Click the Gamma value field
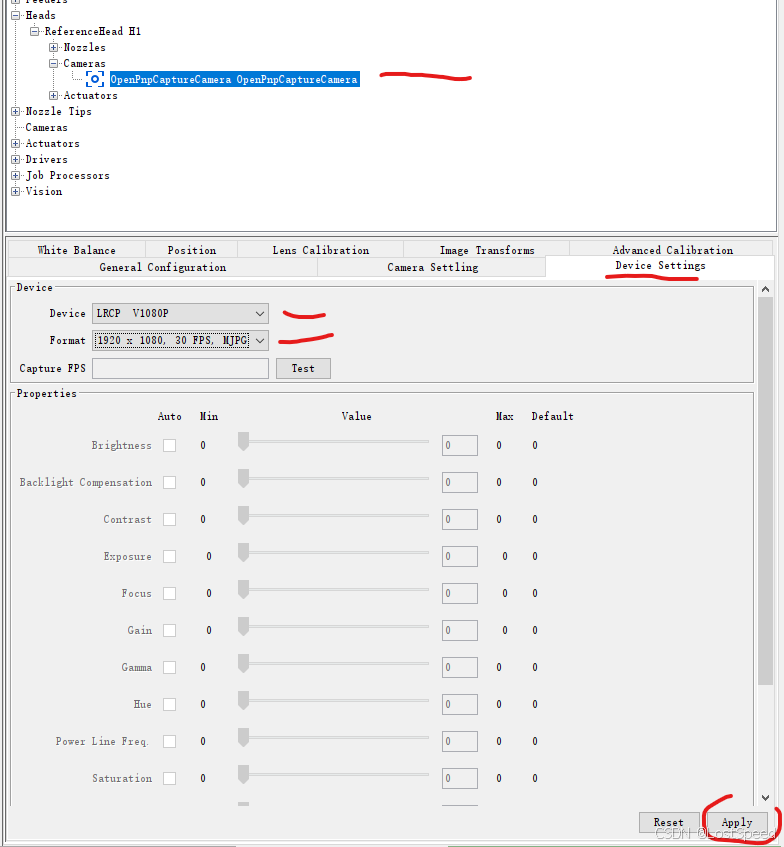 point(460,667)
